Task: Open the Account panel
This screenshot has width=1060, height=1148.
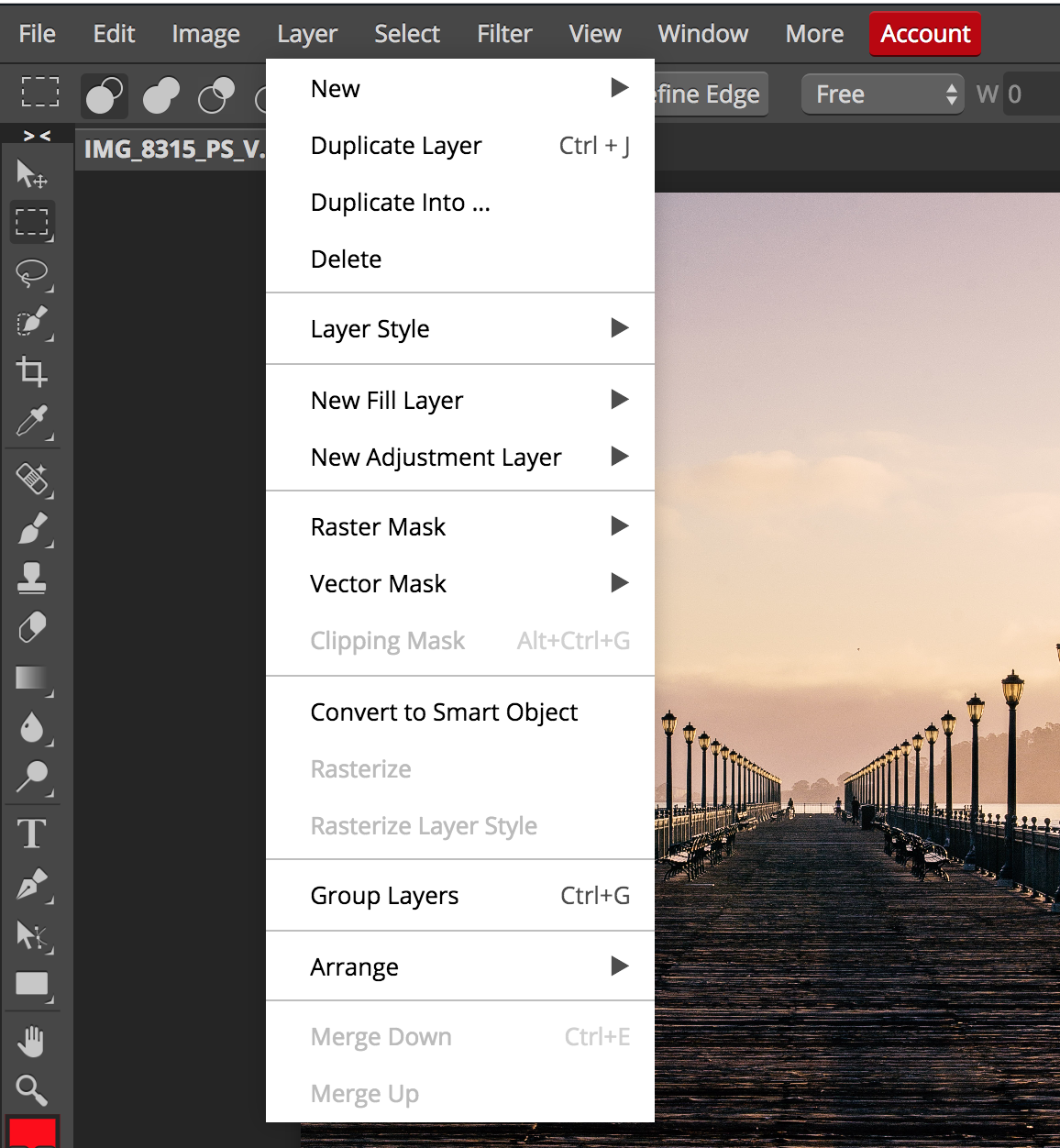Action: pos(924,33)
